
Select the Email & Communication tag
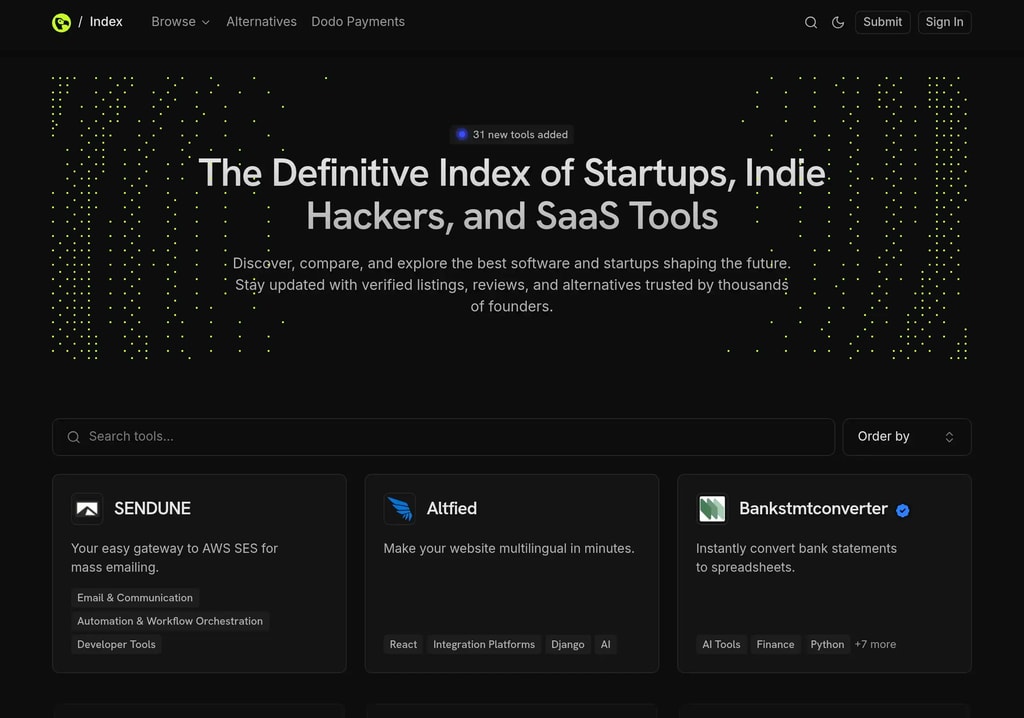click(x=134, y=597)
